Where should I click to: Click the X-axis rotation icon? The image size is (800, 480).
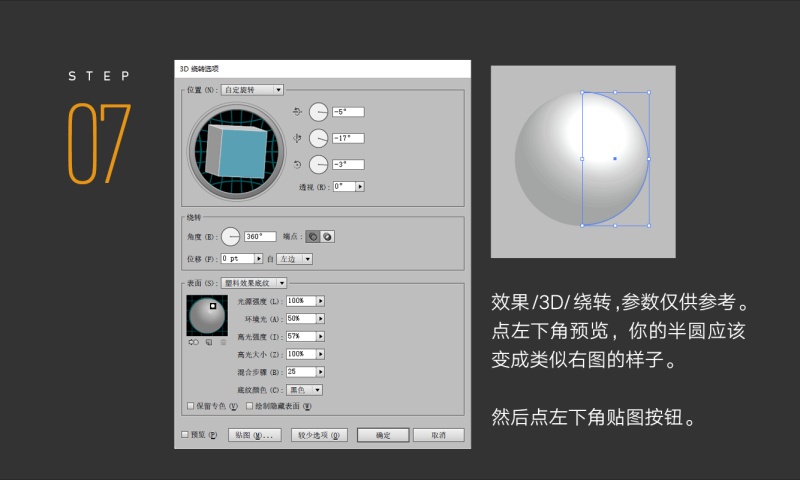coord(297,111)
